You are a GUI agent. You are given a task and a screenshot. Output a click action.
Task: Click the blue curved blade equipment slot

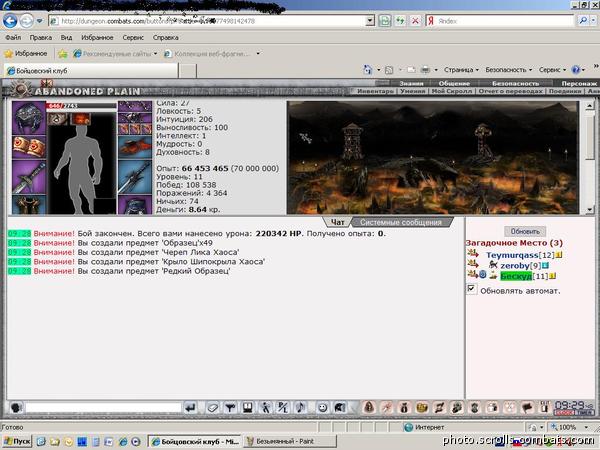pos(135,177)
